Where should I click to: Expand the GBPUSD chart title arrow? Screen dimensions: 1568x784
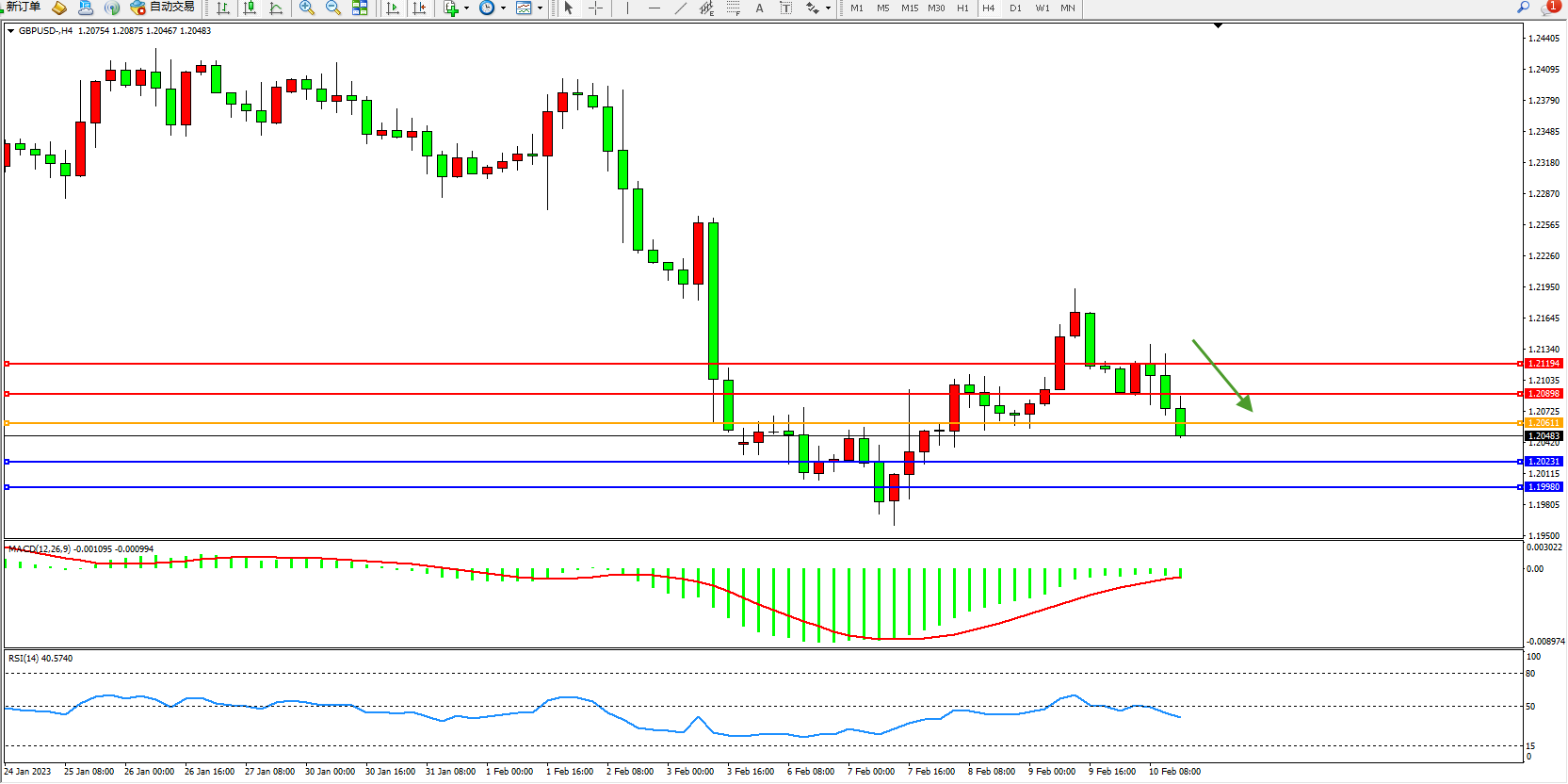click(x=10, y=31)
